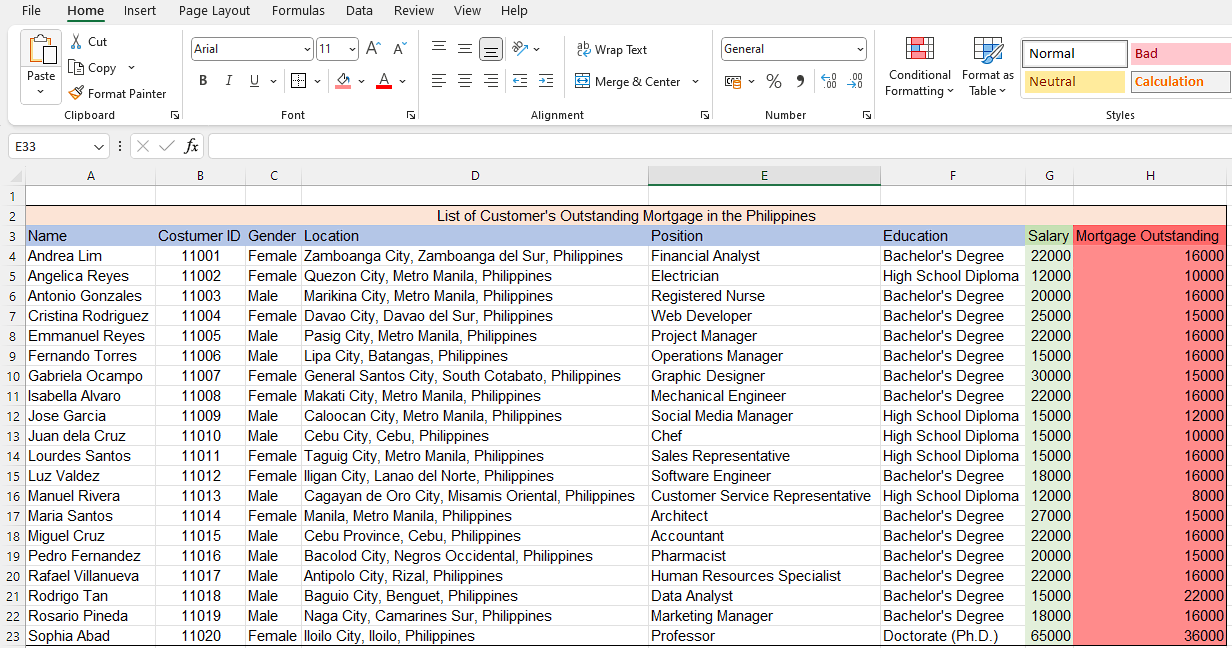
Task: Click the Name Box showing E33
Action: point(50,146)
